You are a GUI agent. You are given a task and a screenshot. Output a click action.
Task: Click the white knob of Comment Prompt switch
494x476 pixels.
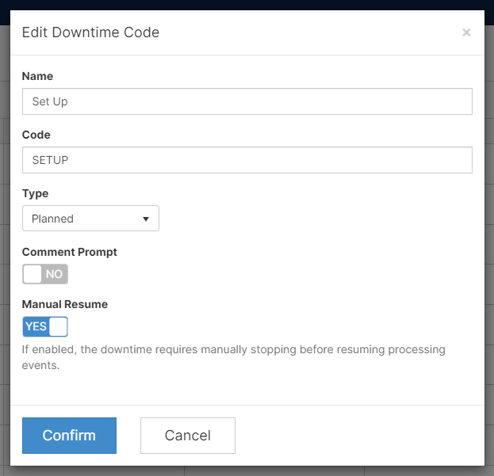(x=32, y=274)
